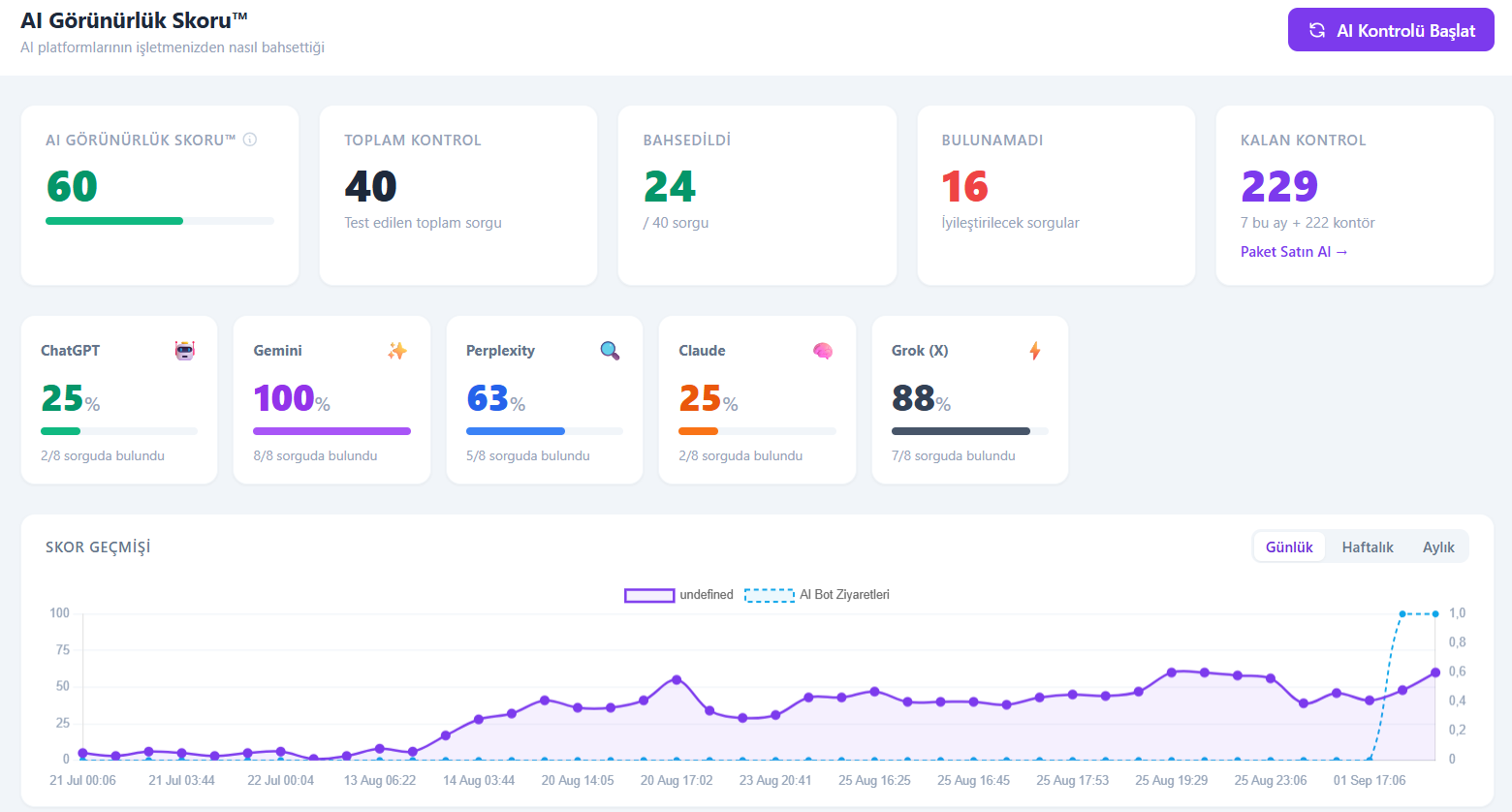Click '8/8 sorguda bulundu' under Gemini
This screenshot has width=1512, height=812.
[315, 455]
